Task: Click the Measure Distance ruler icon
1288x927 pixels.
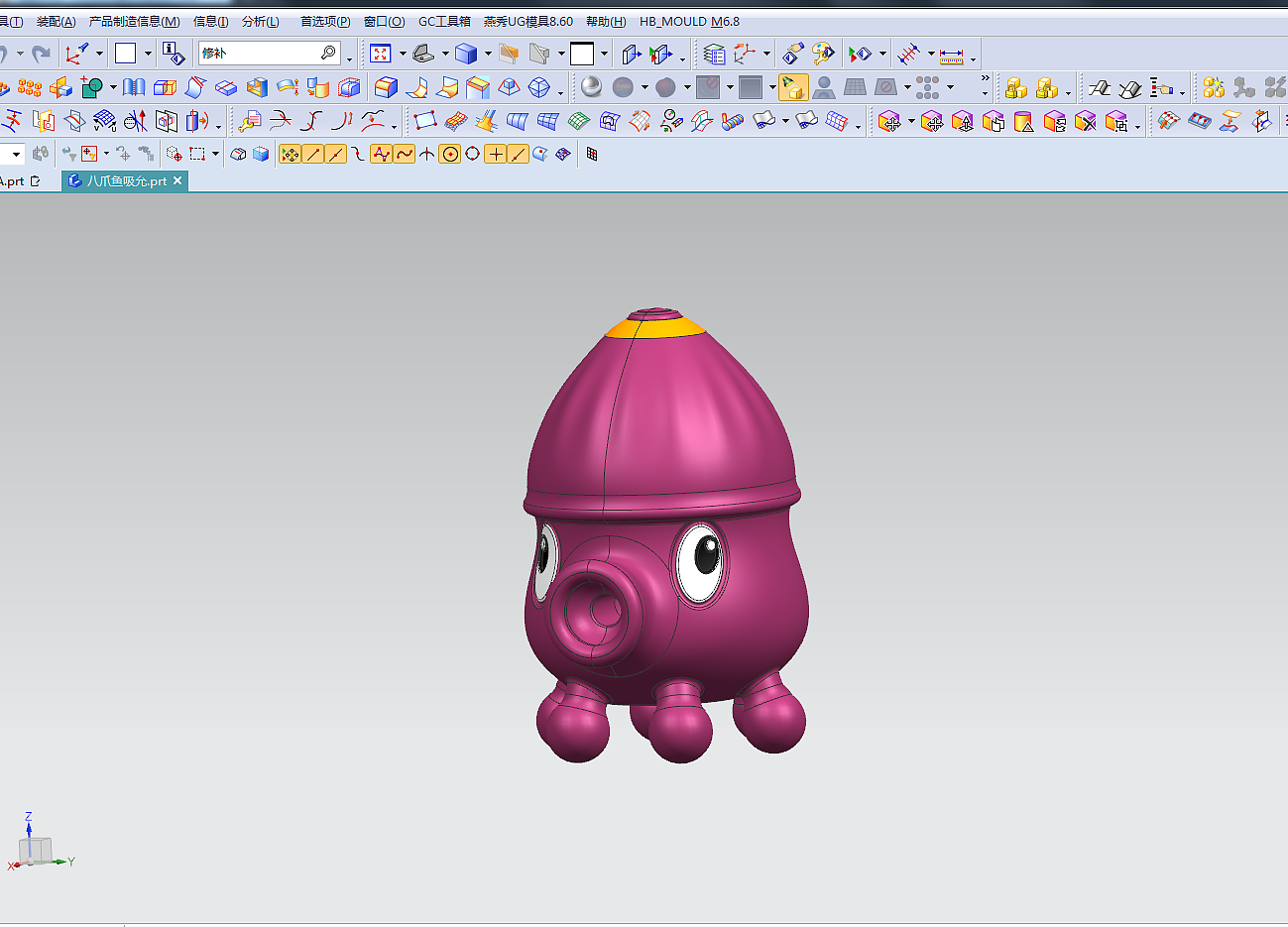Action: pos(951,55)
